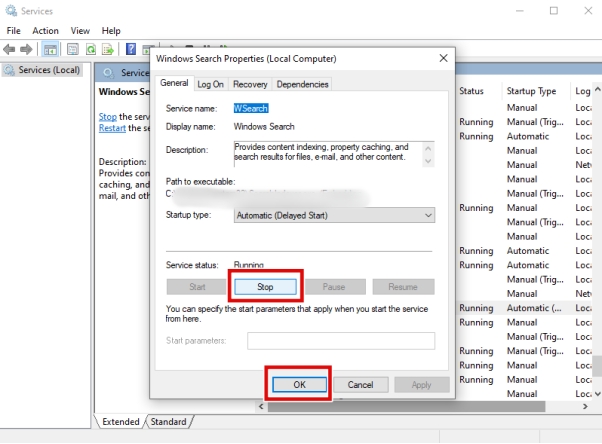This screenshot has height=444, width=602.
Task: Click the Properties toolbar icon
Action: click(70, 49)
